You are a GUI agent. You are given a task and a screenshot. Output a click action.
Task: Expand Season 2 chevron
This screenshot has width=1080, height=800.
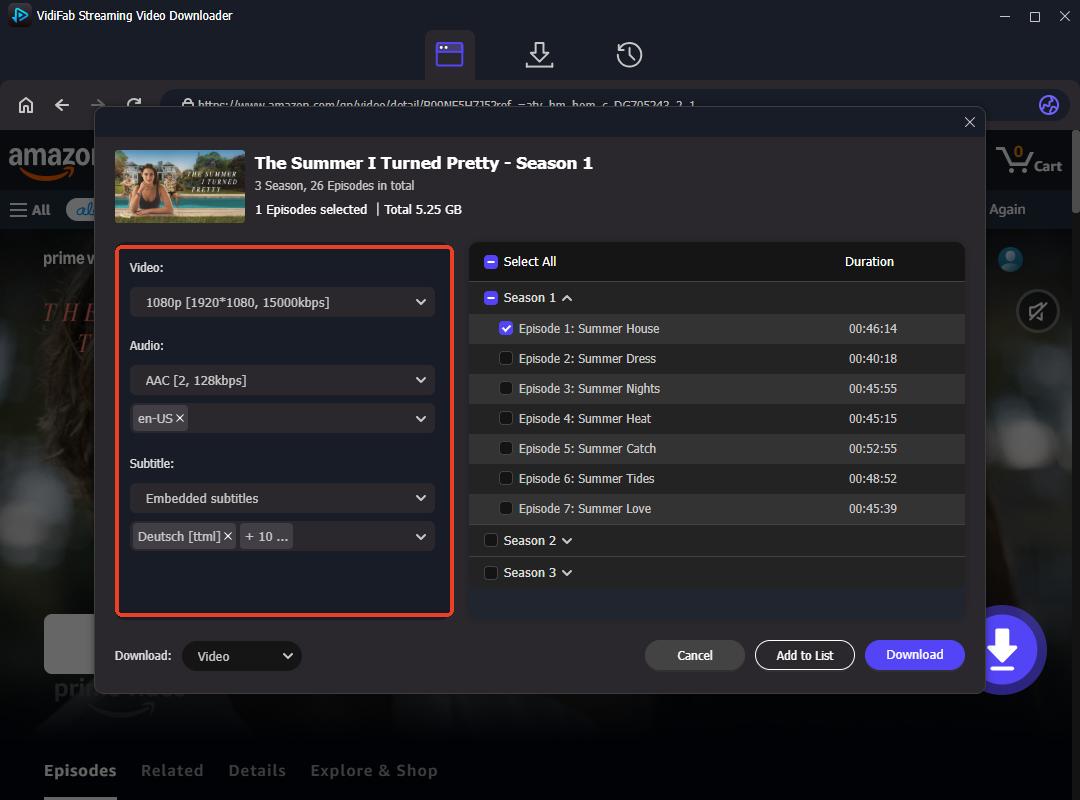[x=567, y=541]
